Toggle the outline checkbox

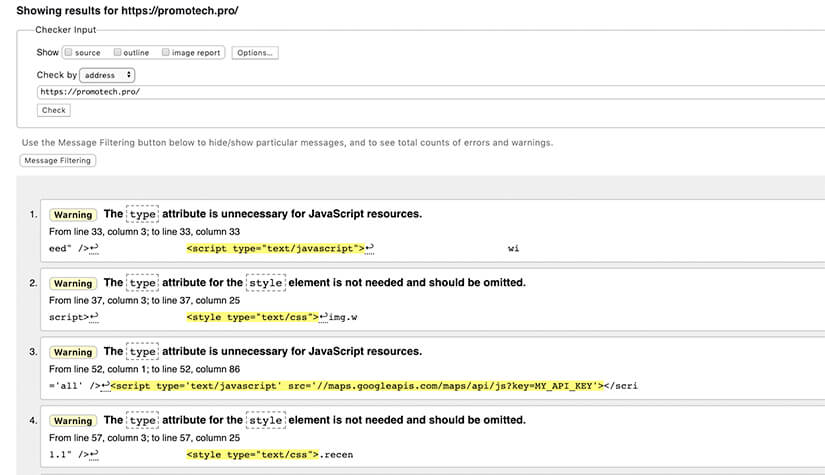pos(117,53)
